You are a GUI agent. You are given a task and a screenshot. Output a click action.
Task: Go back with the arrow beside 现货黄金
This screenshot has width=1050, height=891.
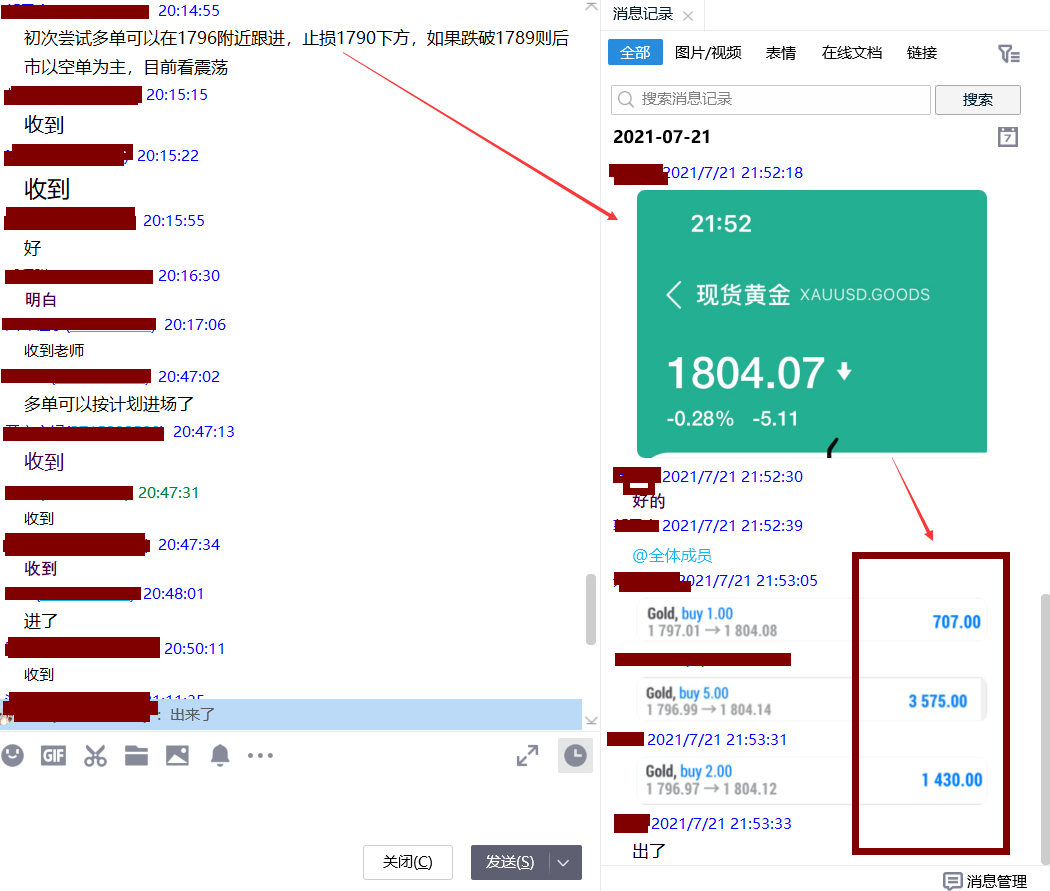click(674, 295)
